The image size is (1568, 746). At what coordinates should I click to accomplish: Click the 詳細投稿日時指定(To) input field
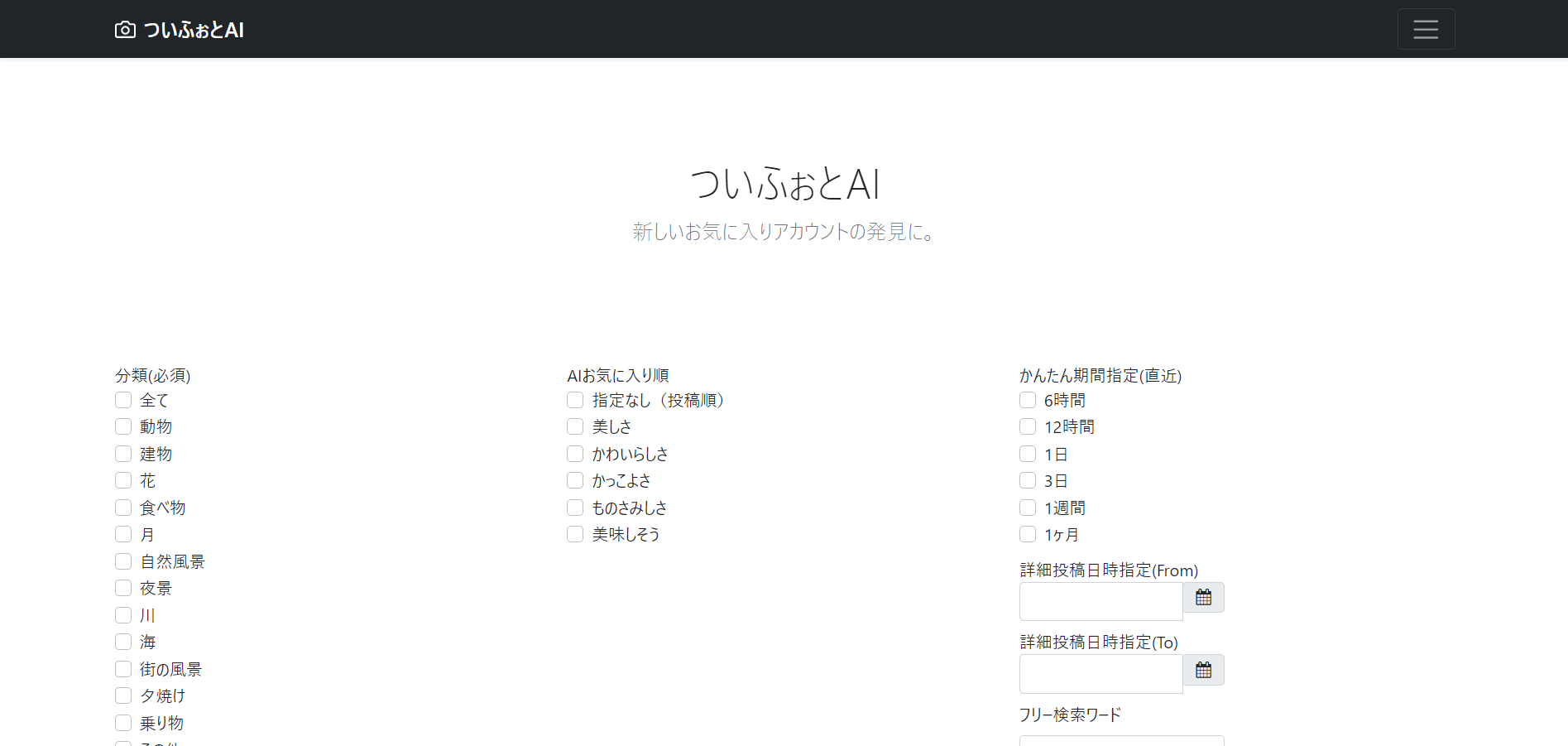tap(1100, 674)
